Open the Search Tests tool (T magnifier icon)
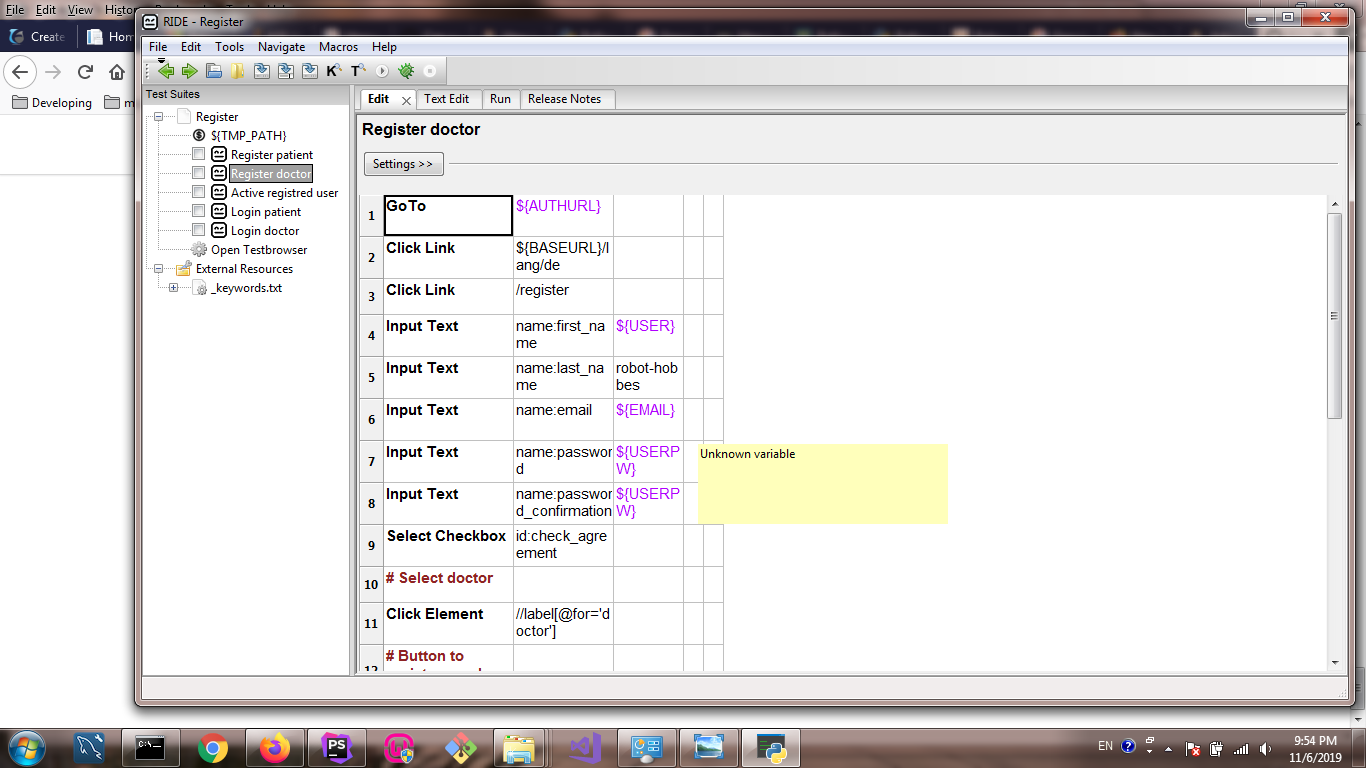The width and height of the screenshot is (1366, 768). point(357,70)
